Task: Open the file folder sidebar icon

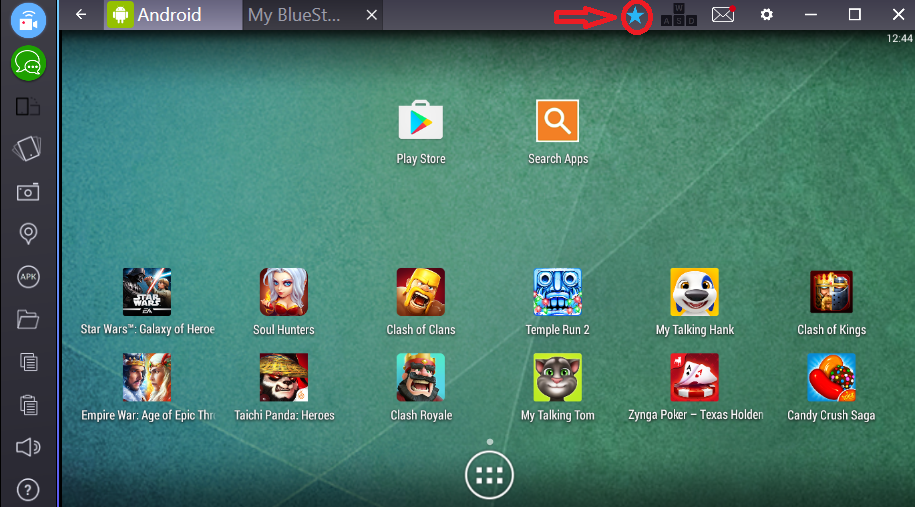Action: 28,319
